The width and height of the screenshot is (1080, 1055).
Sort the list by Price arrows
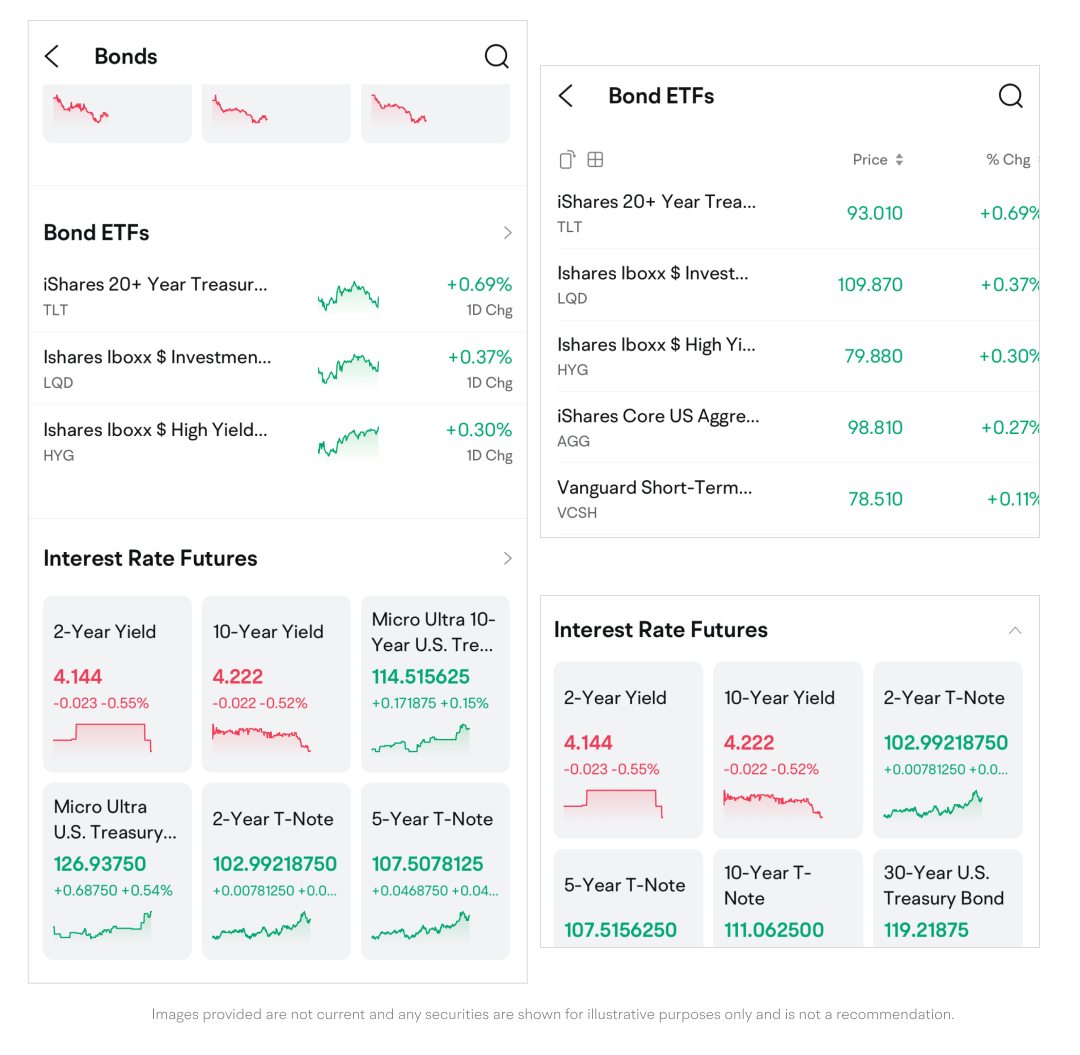coord(899,160)
